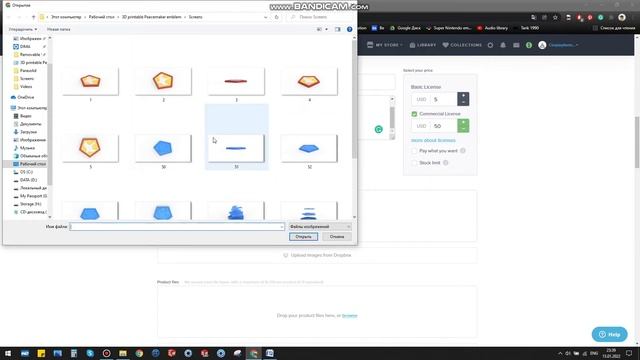Select thumbnail image named 2
The height and width of the screenshot is (360, 640).
tap(163, 82)
